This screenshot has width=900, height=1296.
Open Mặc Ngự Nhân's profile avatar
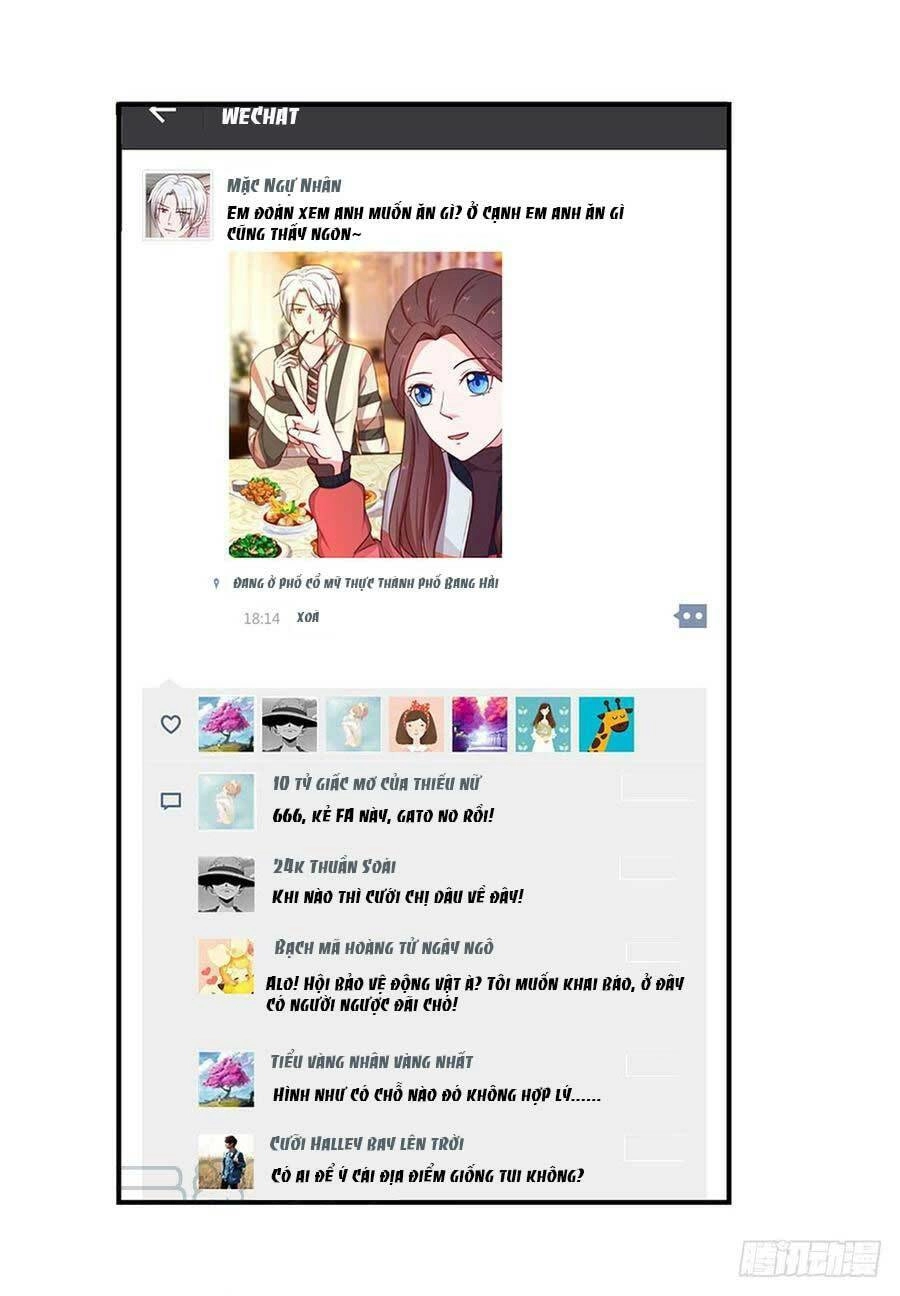(x=178, y=205)
